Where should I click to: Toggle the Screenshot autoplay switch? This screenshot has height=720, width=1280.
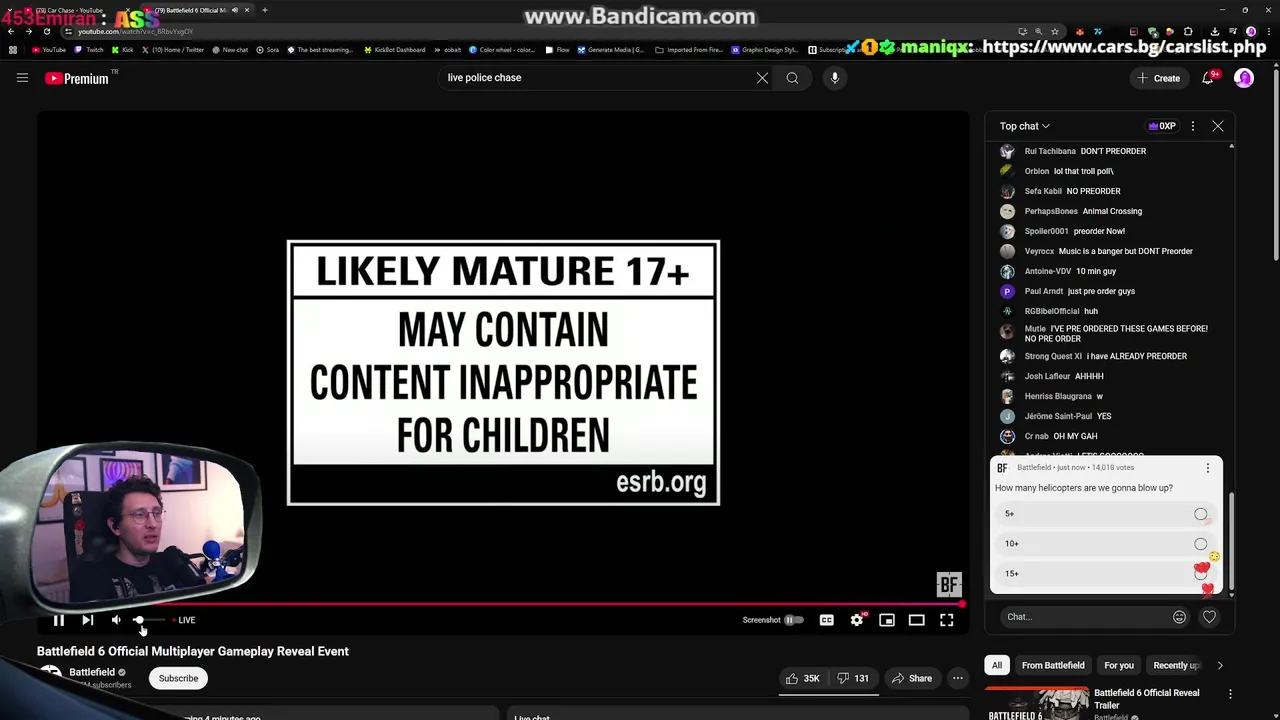[794, 620]
